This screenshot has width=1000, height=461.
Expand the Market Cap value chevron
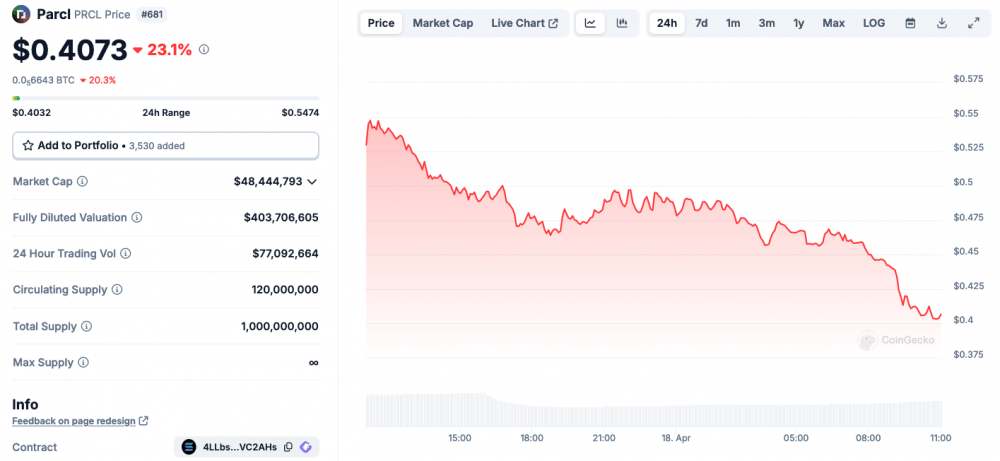[312, 182]
